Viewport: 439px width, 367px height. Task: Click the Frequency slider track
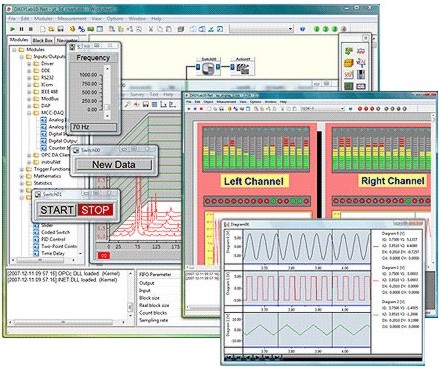coord(107,92)
